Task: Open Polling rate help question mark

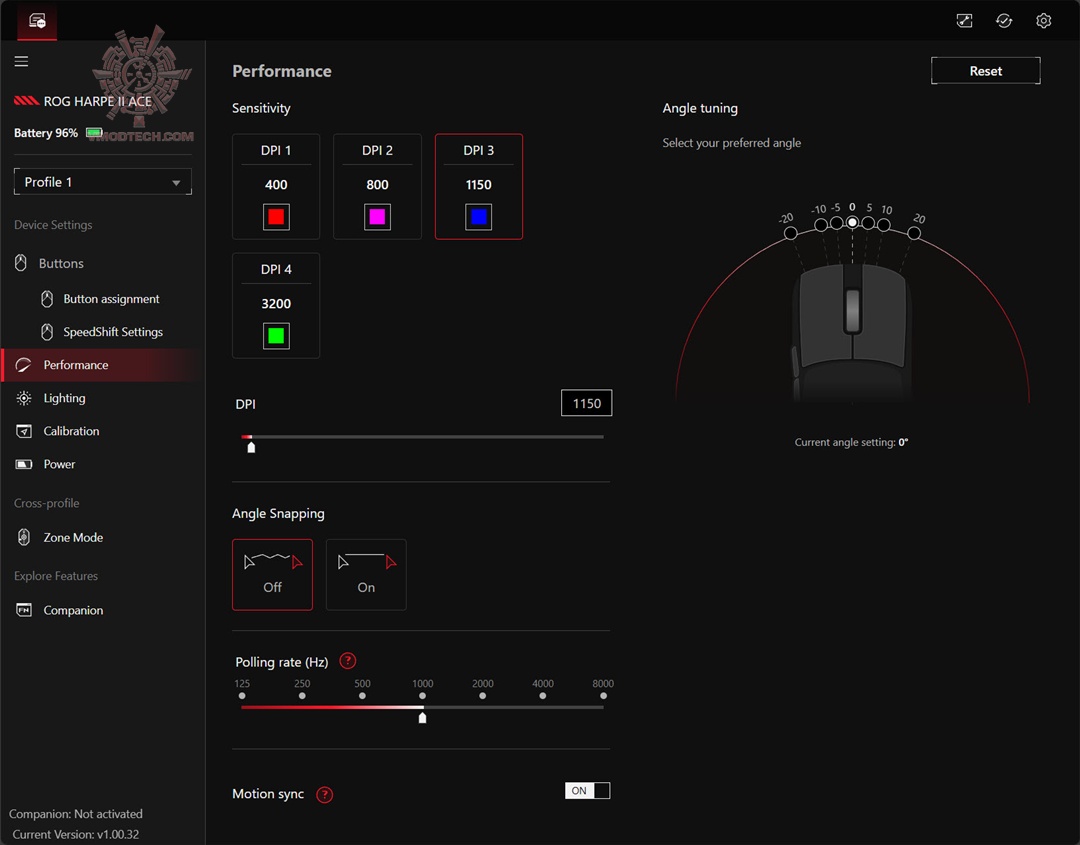Action: (x=348, y=660)
